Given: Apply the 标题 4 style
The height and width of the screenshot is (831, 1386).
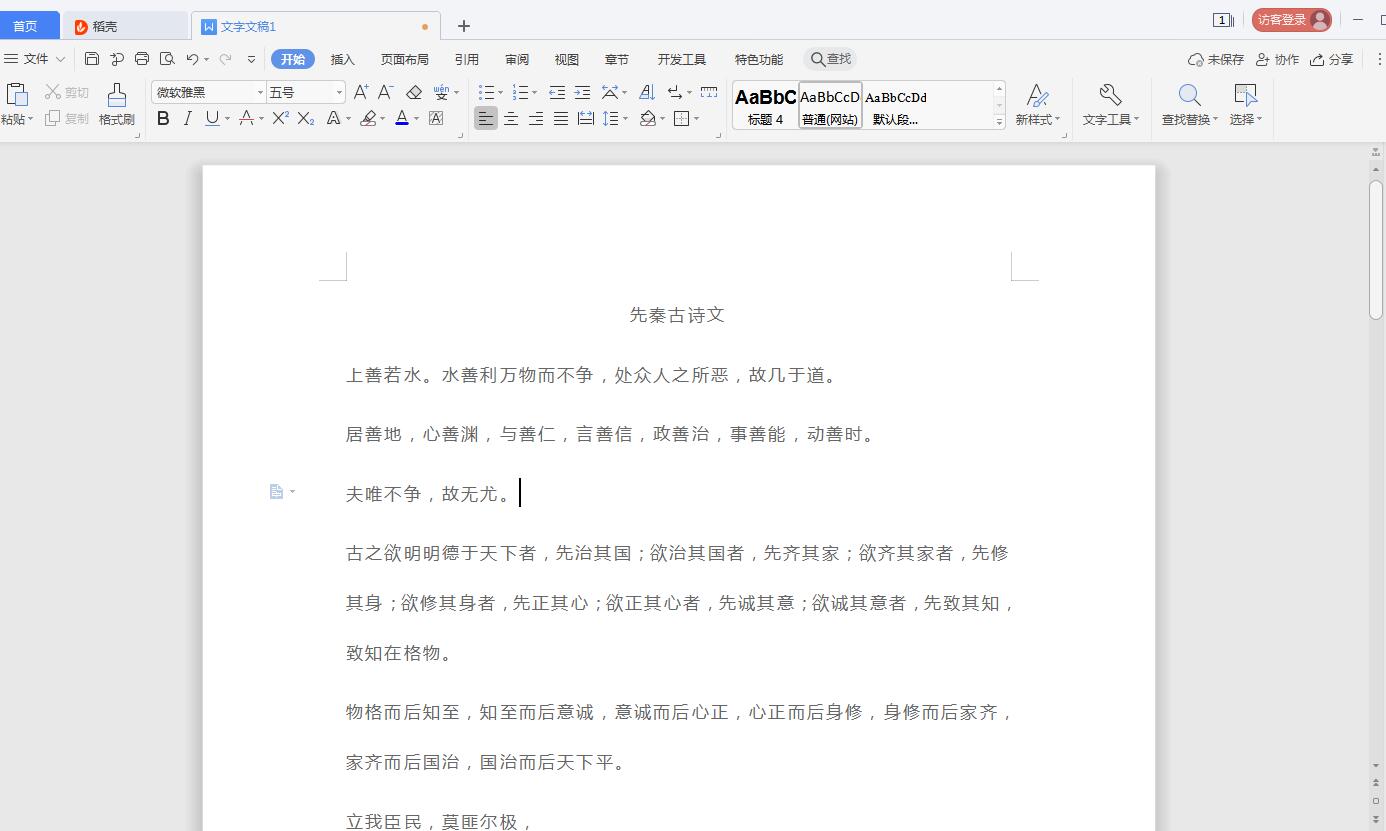Looking at the screenshot, I should click(764, 105).
